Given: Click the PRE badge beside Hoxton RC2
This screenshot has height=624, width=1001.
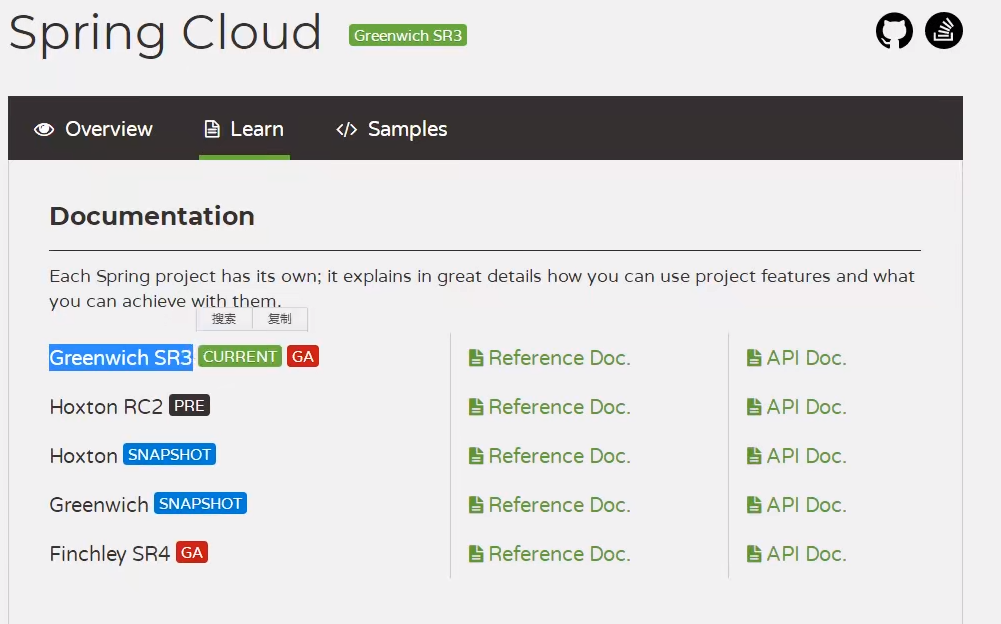Looking at the screenshot, I should (x=189, y=405).
